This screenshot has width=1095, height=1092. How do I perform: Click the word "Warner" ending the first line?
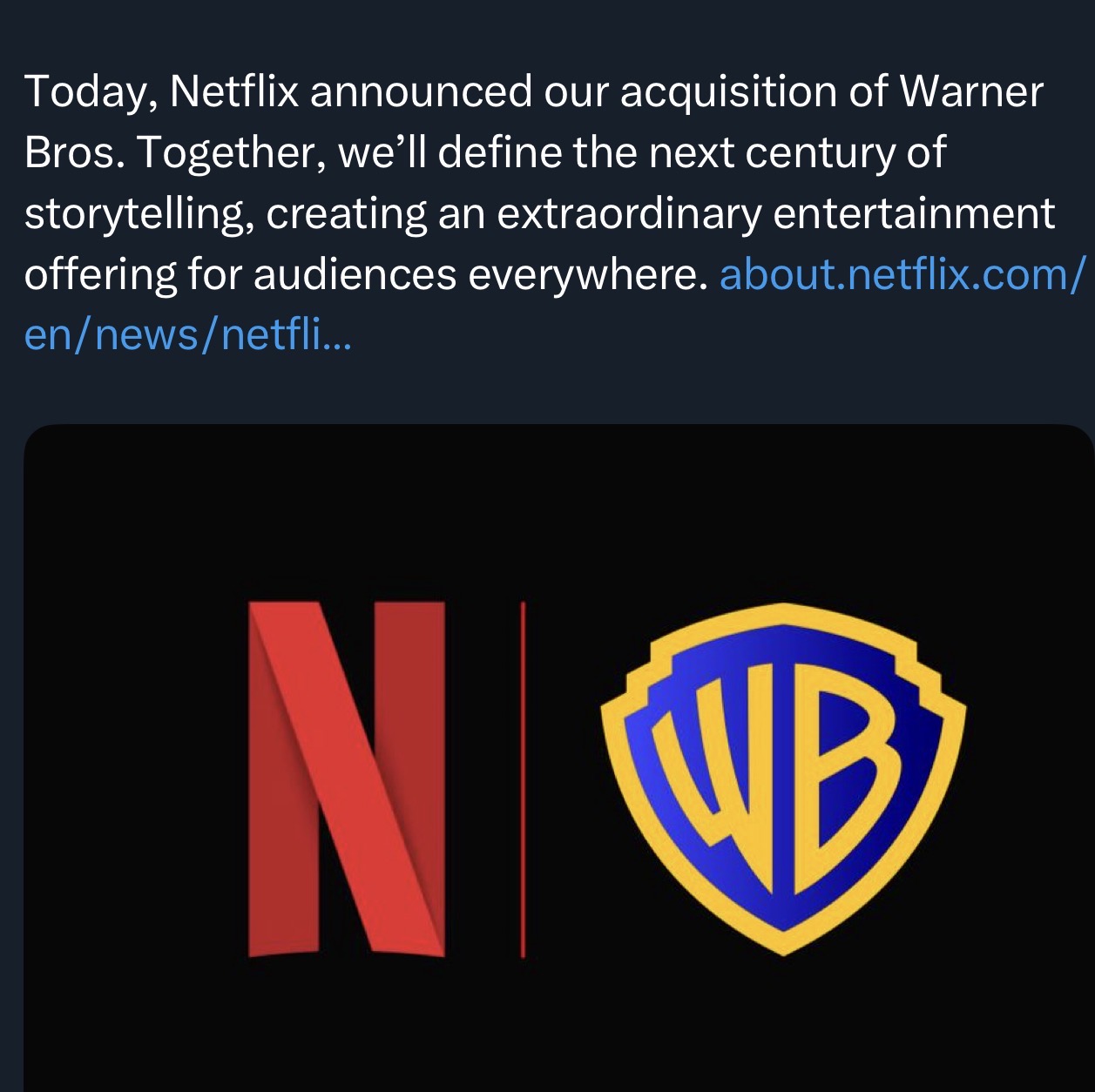coord(970,92)
